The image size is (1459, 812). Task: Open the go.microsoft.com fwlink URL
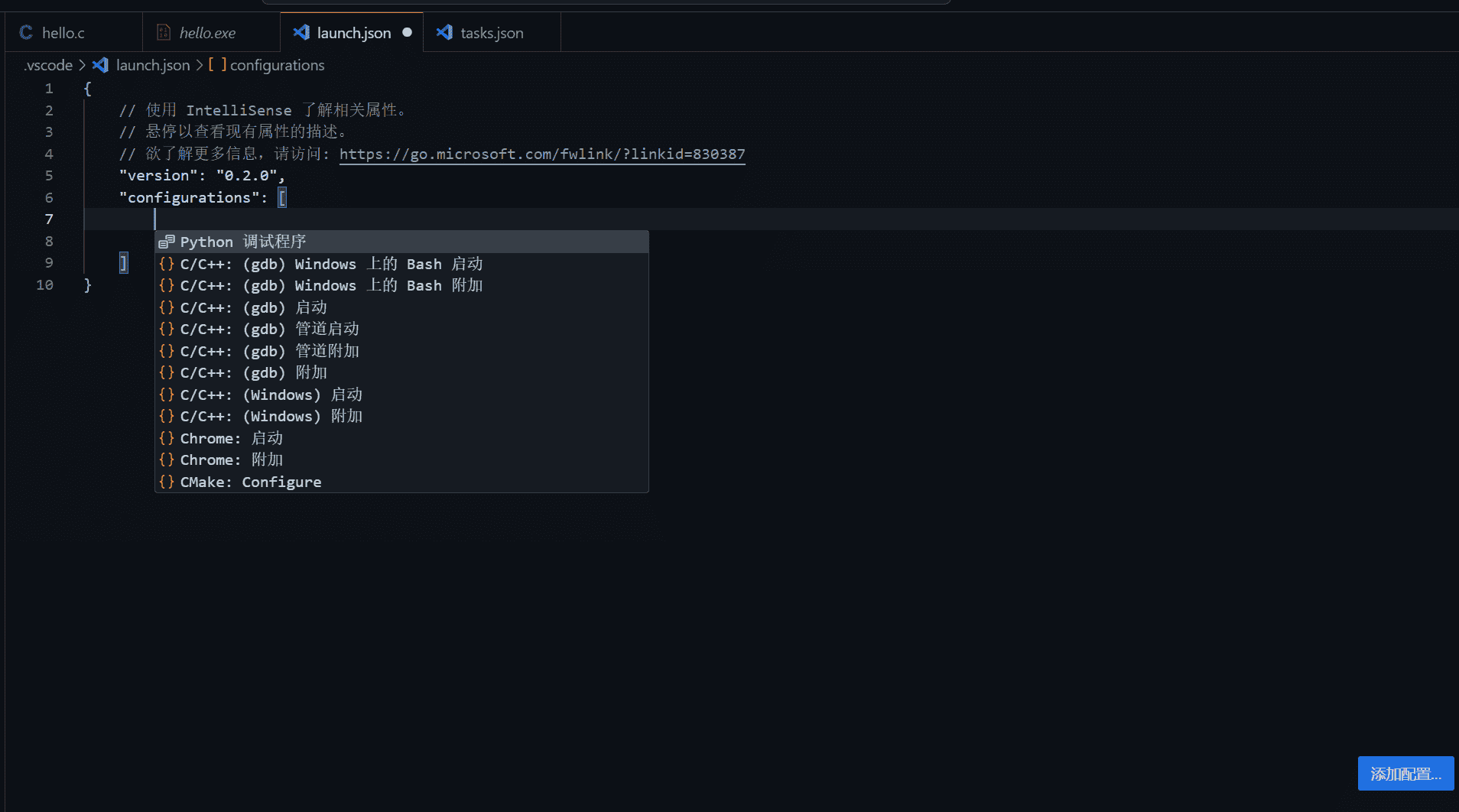coord(542,154)
